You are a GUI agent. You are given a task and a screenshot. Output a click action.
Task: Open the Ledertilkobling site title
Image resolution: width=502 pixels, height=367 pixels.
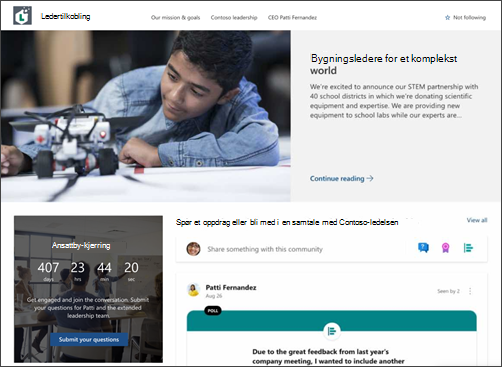[65, 16]
